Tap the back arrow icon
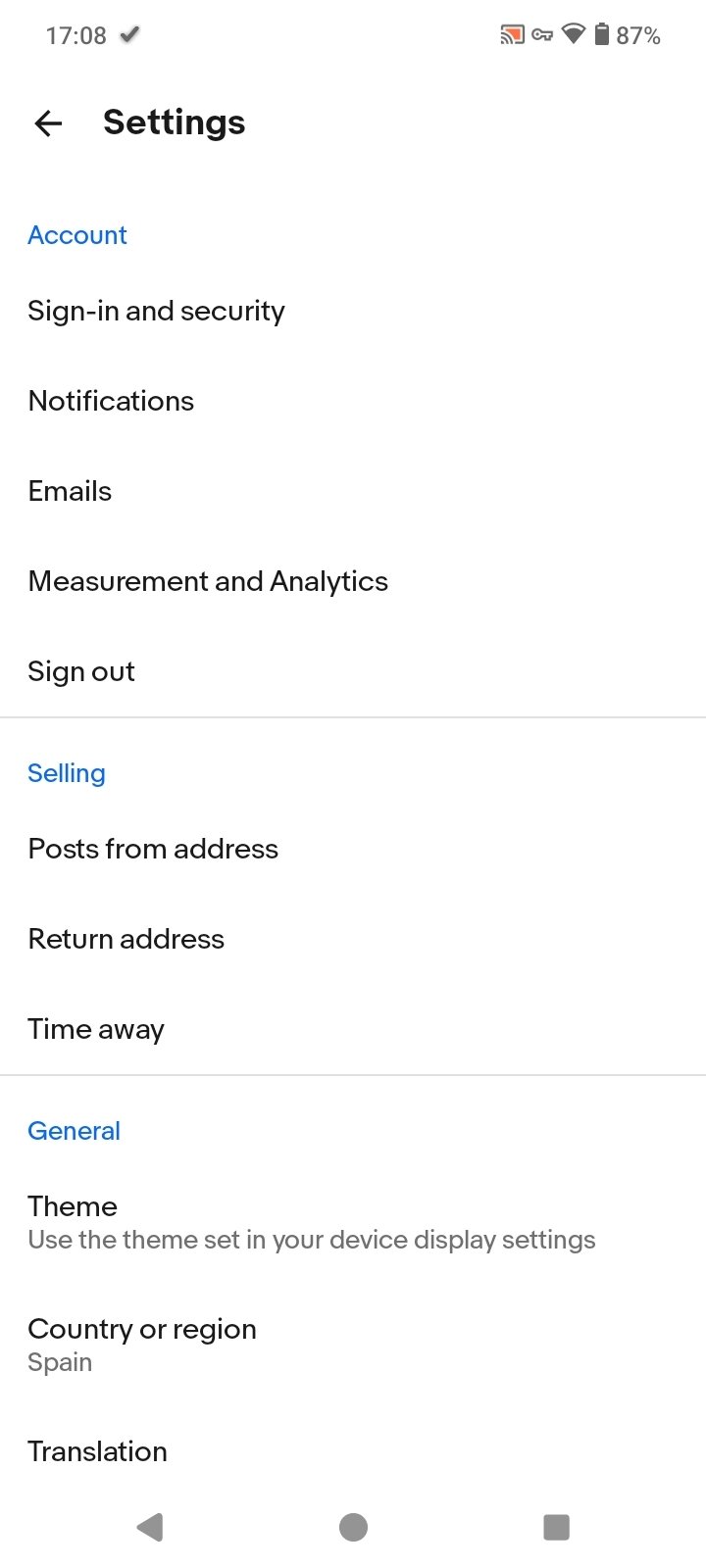This screenshot has height=1568, width=706. [x=48, y=122]
